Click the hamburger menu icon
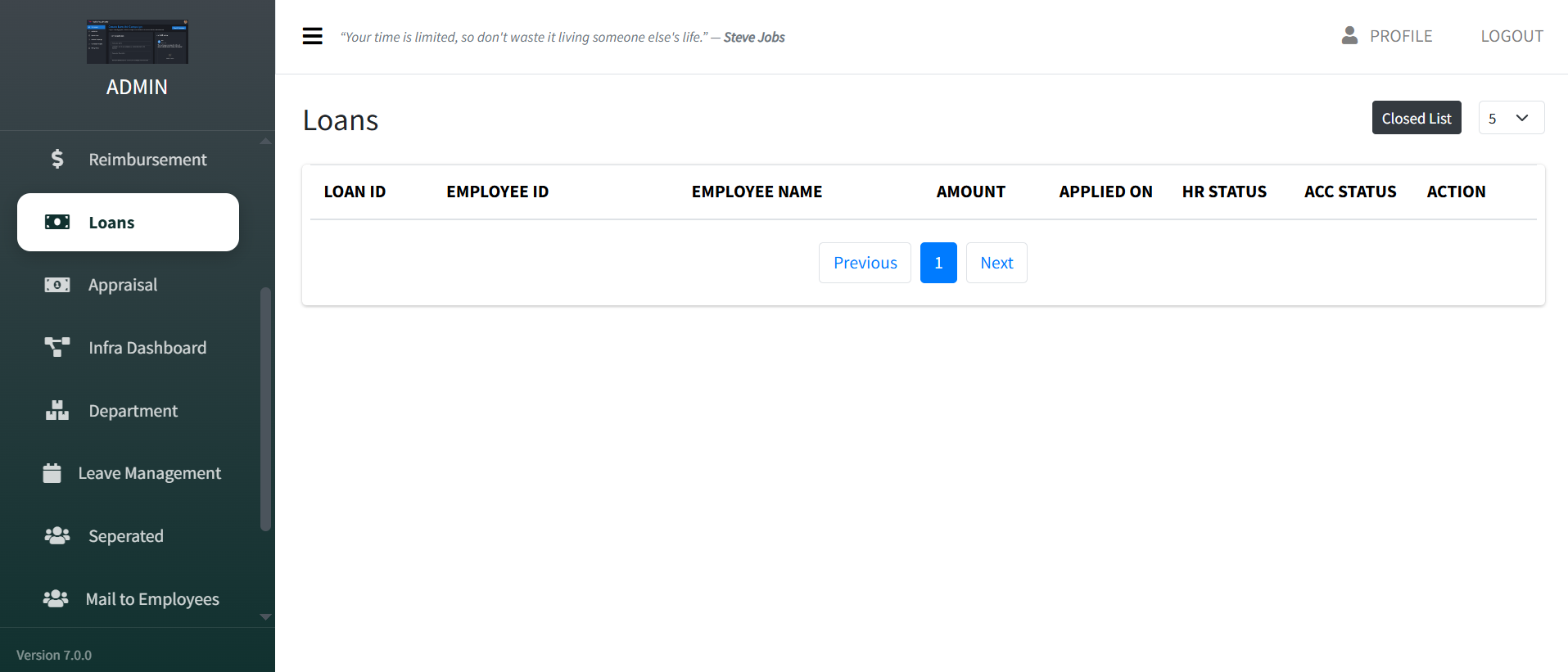The width and height of the screenshot is (1568, 672). point(312,36)
